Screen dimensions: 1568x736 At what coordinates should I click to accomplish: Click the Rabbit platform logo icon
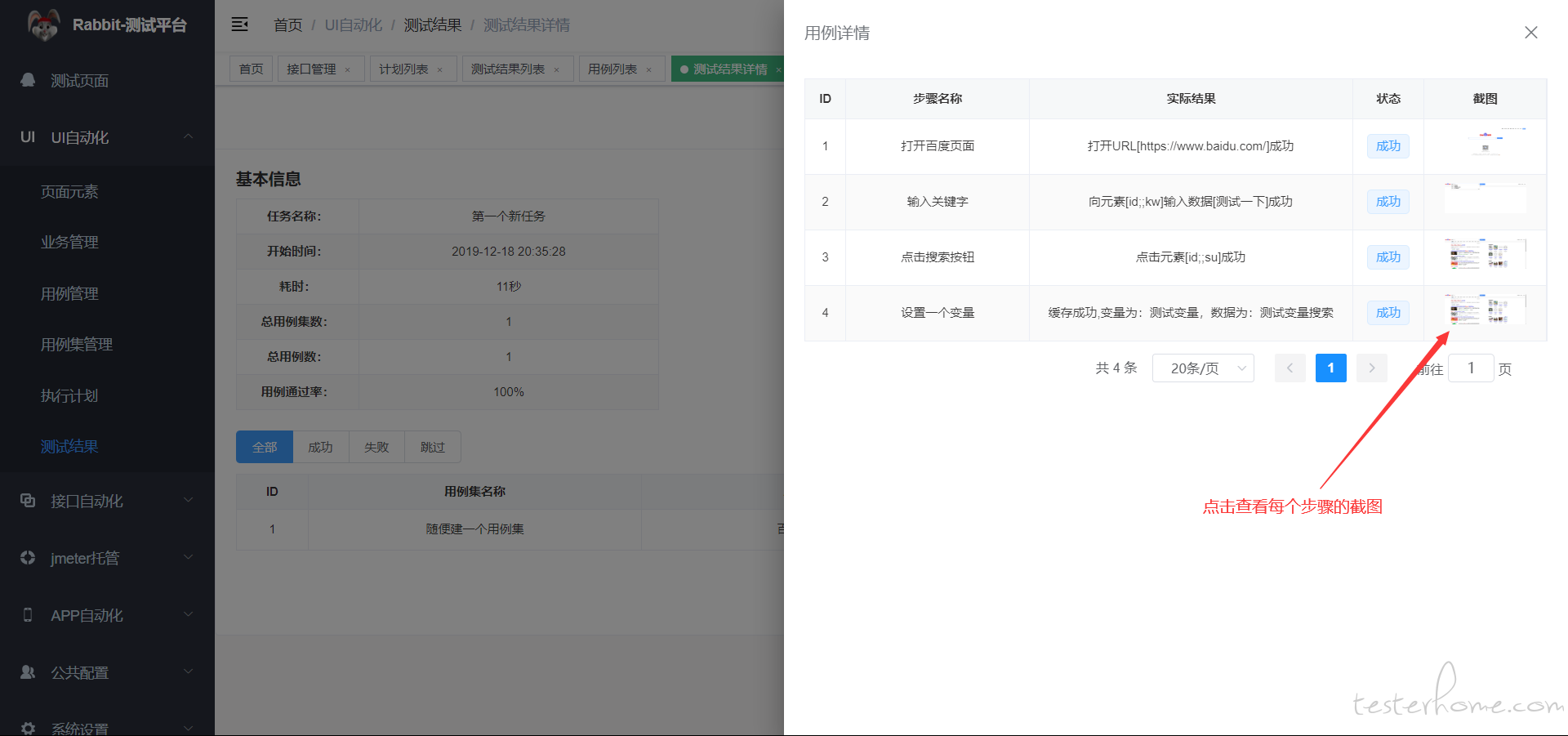pyautogui.click(x=43, y=25)
